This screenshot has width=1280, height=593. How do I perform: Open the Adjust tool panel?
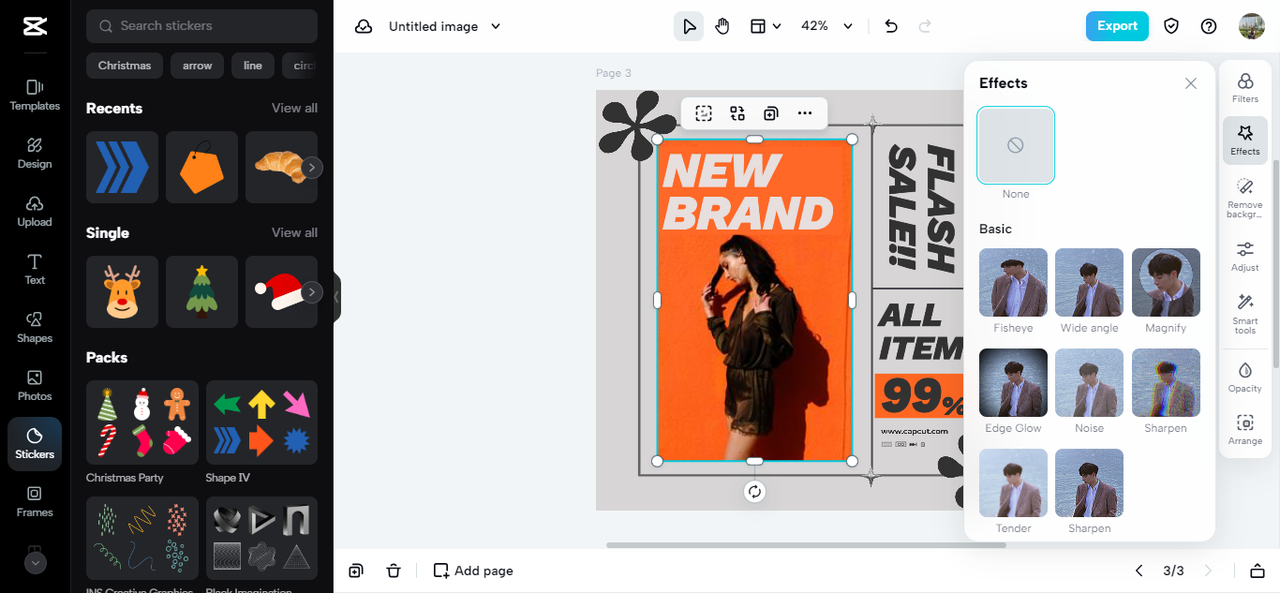coord(1245,256)
